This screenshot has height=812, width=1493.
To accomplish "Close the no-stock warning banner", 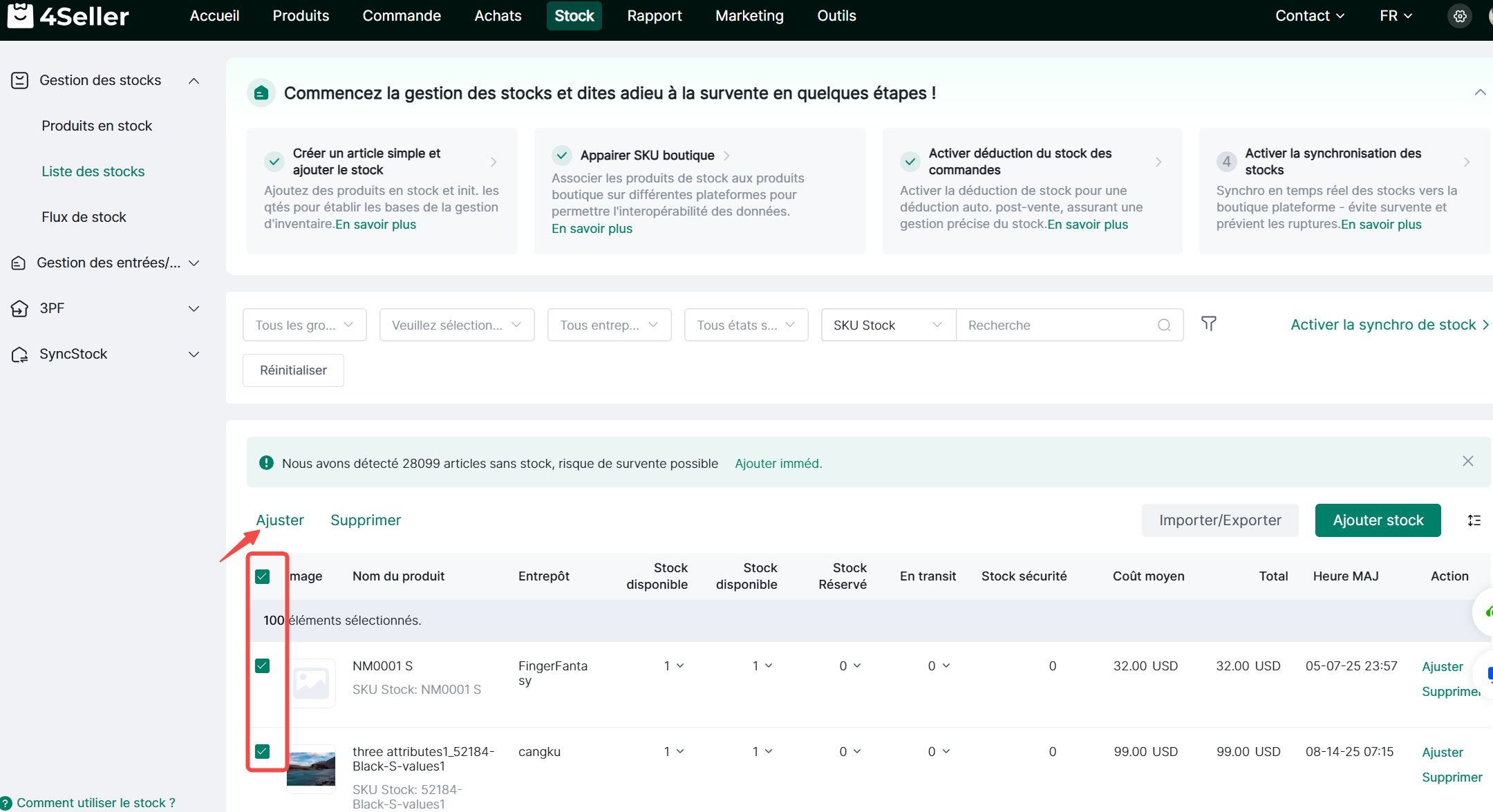I will coord(1468,462).
